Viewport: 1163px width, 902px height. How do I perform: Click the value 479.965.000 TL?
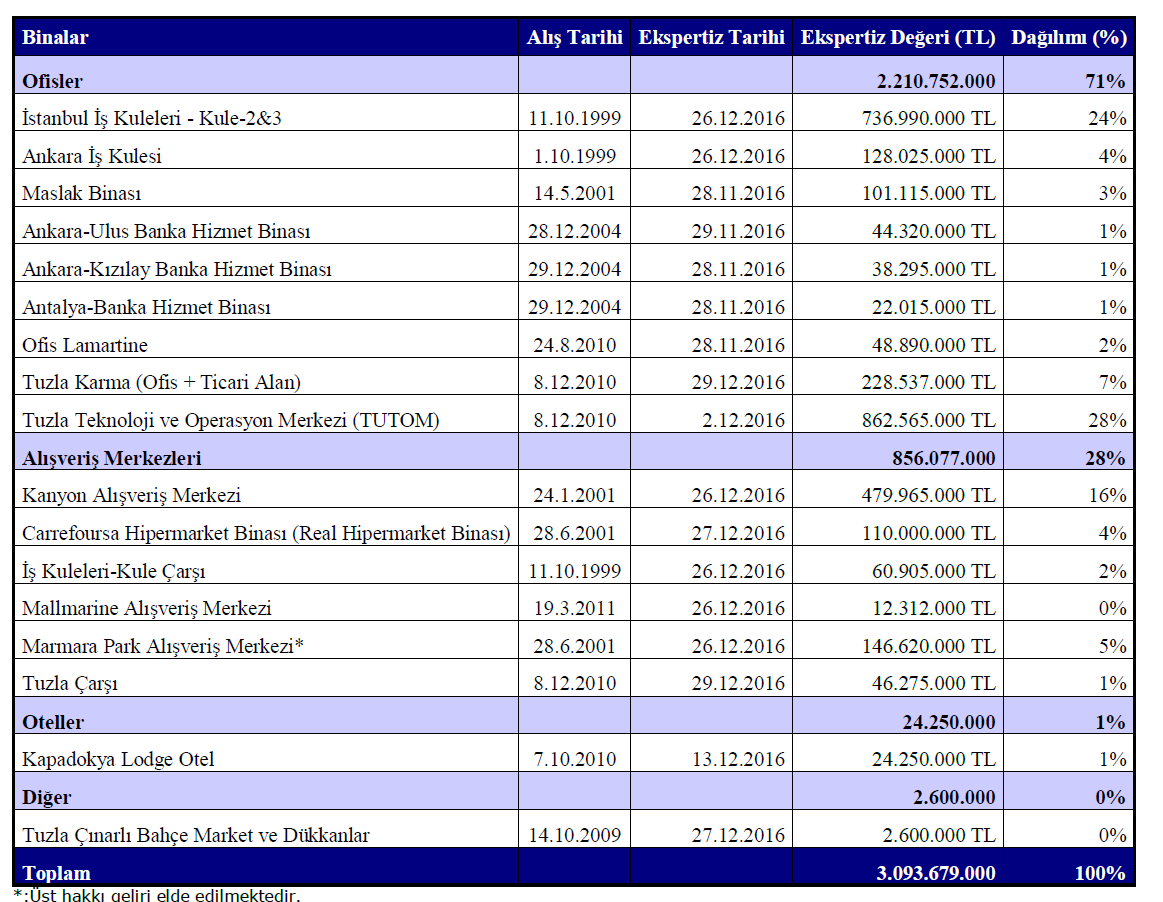(929, 495)
